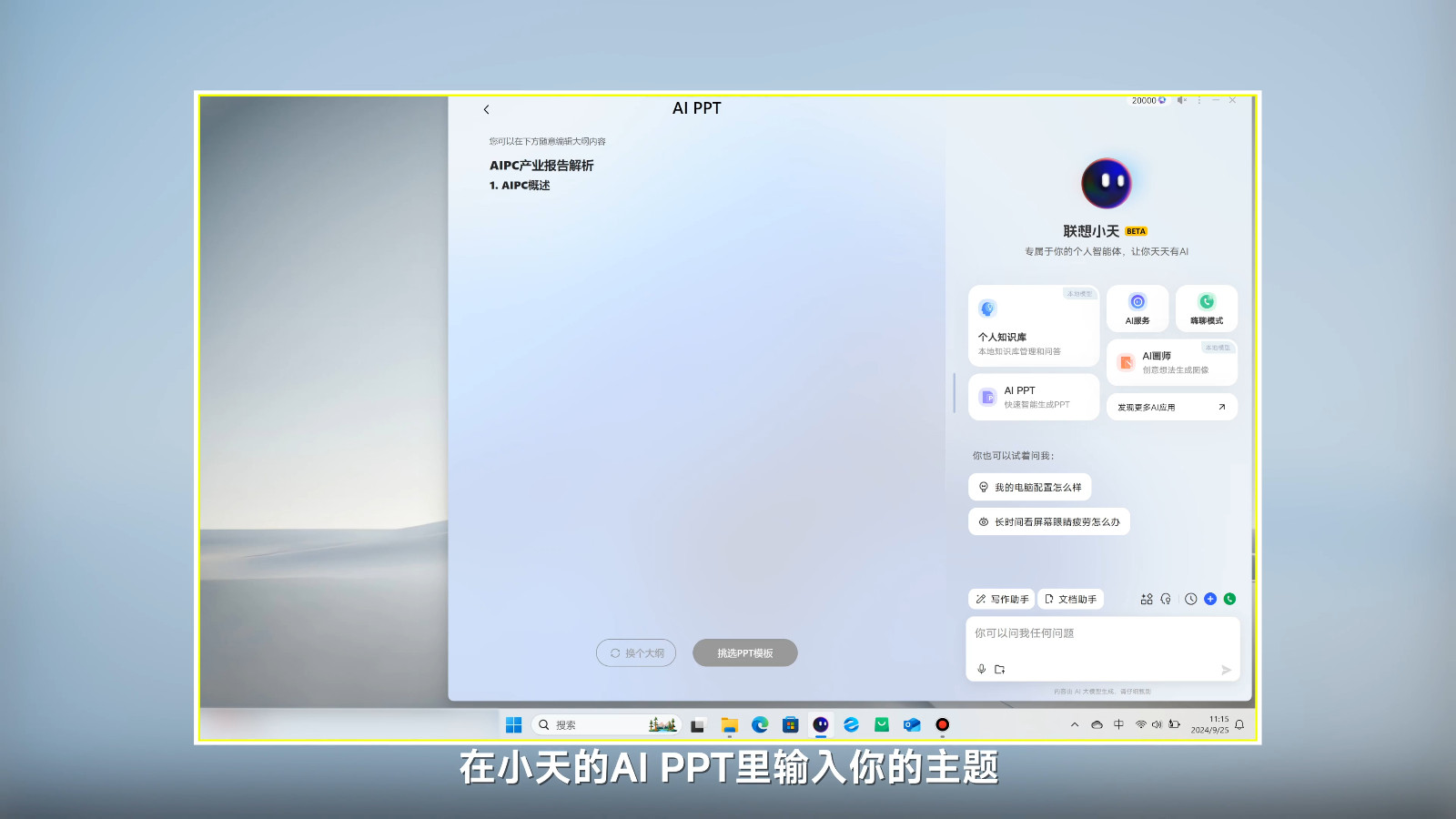Open chat history clock icon
Screen dimensions: 1456x819
click(1190, 599)
